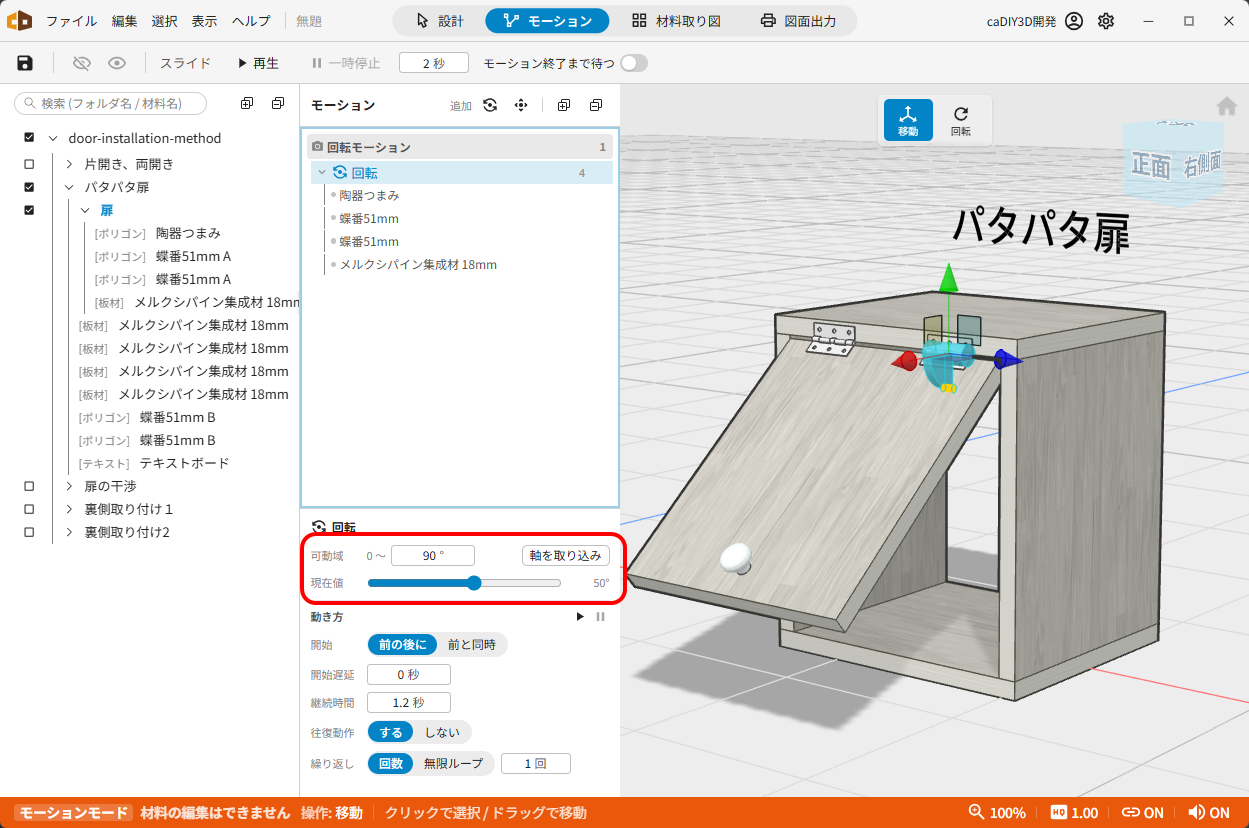Select the 回転 gizmo tool in viewport
The height and width of the screenshot is (828, 1249).
pos(960,120)
